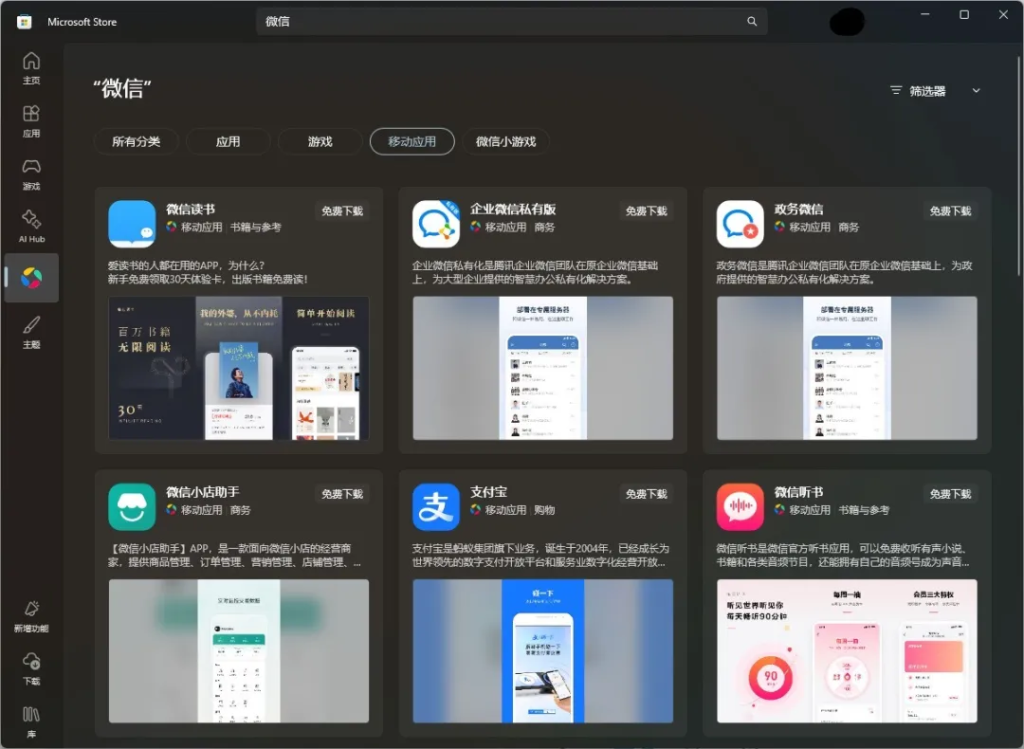Click the chevron next to 筛选器
1024x749 pixels.
[x=975, y=89]
